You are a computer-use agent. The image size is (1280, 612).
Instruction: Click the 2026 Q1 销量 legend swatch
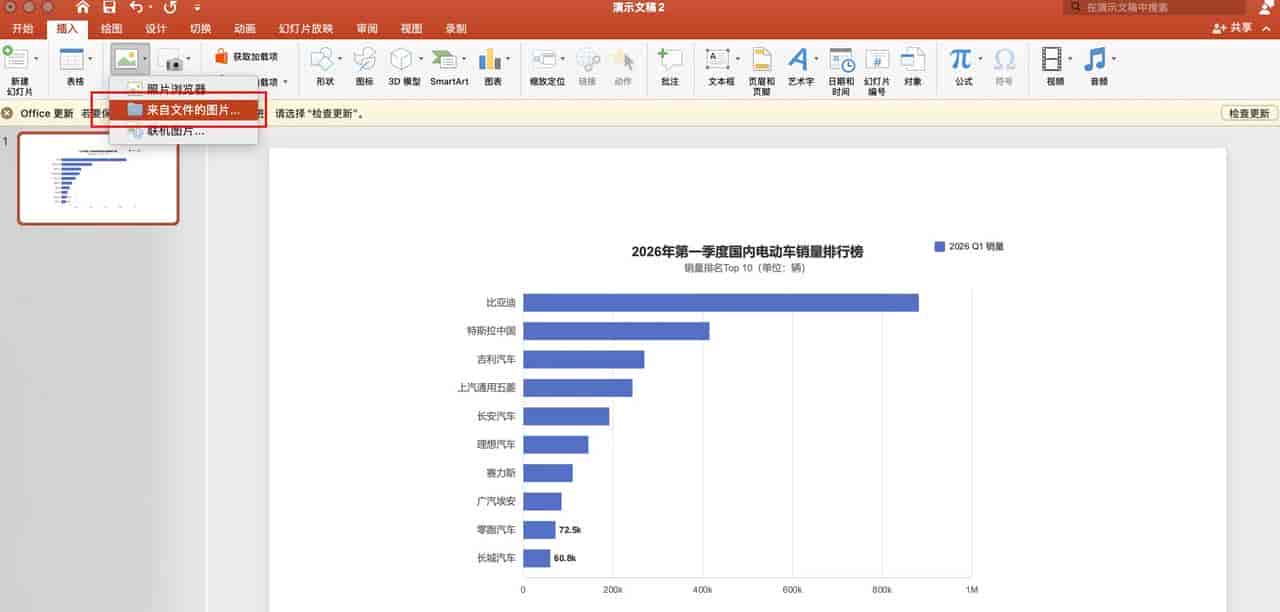click(x=939, y=246)
